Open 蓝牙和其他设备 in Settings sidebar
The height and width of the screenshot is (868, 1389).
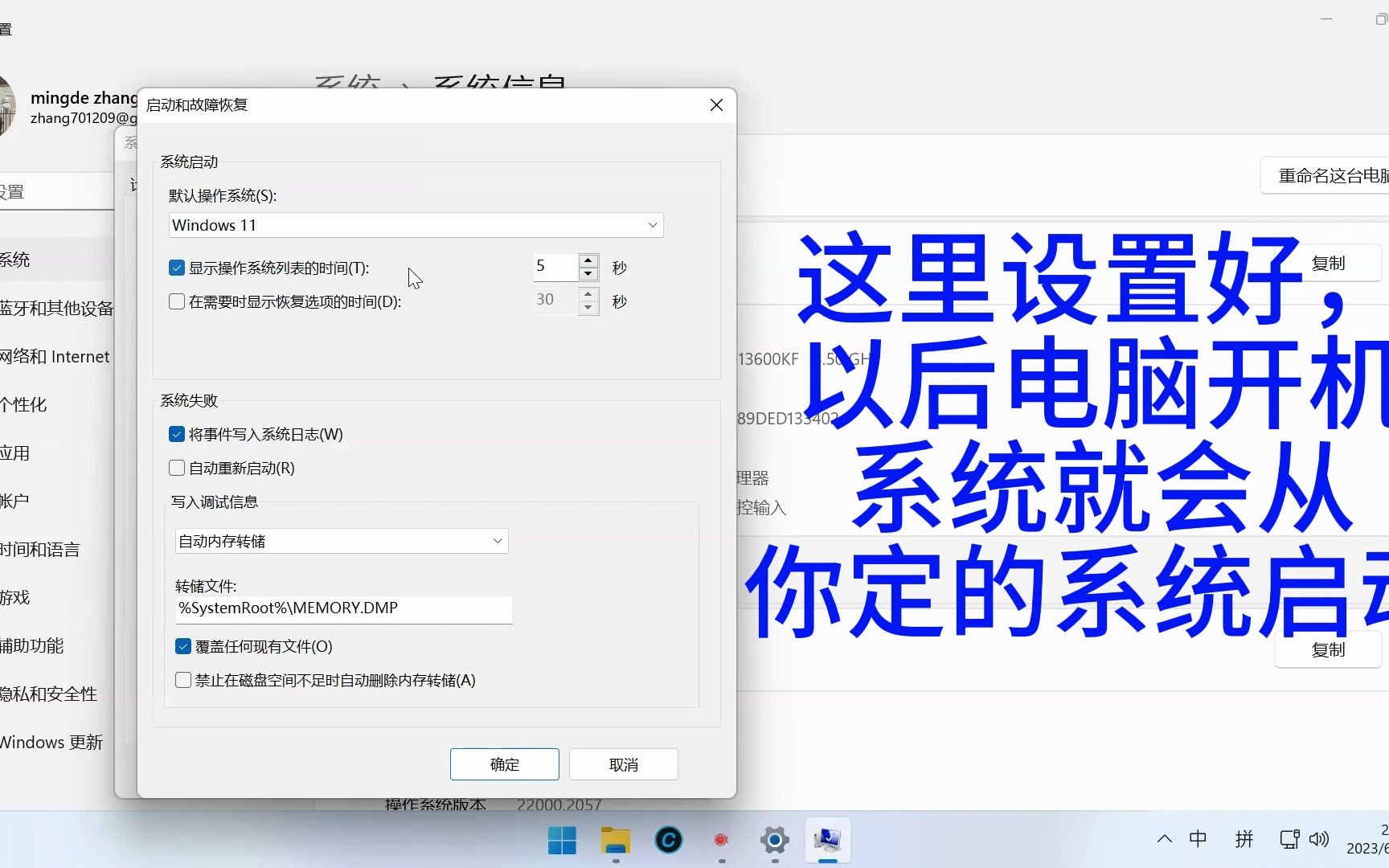(56, 309)
